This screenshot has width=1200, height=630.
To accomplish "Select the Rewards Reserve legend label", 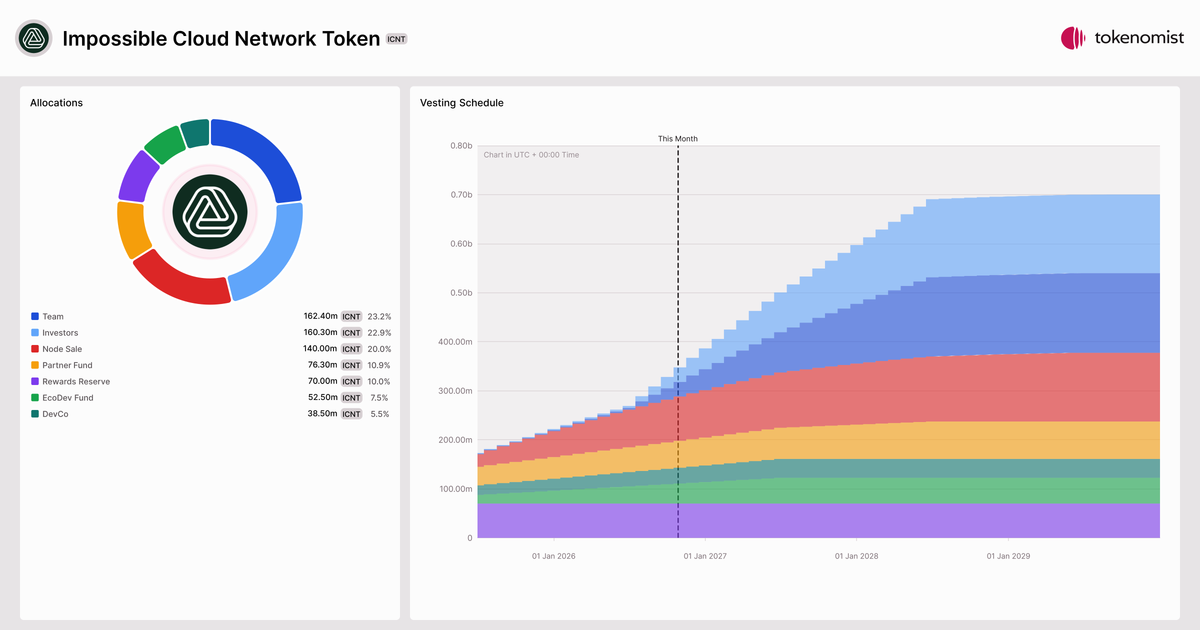I will coord(76,381).
